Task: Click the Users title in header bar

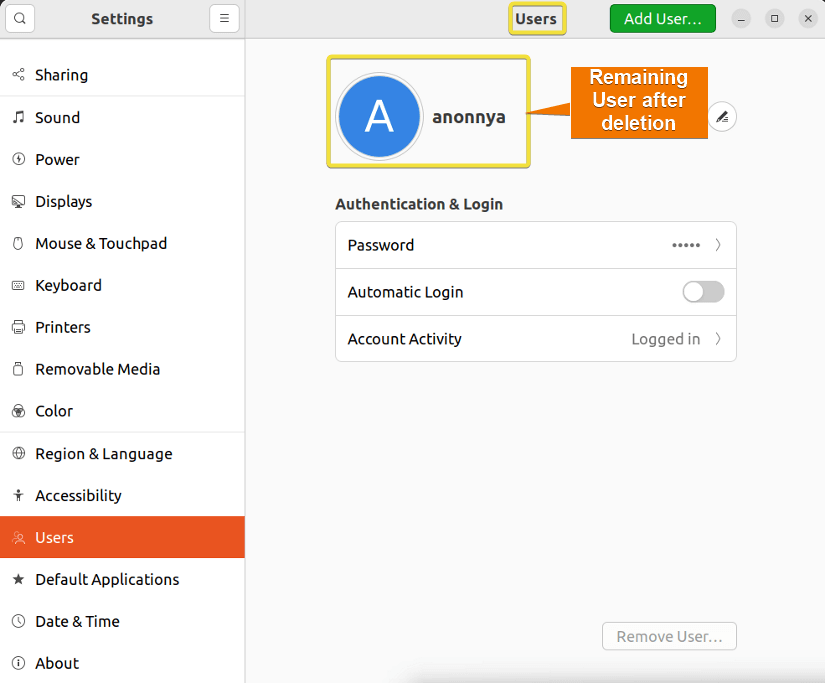Action: click(536, 19)
